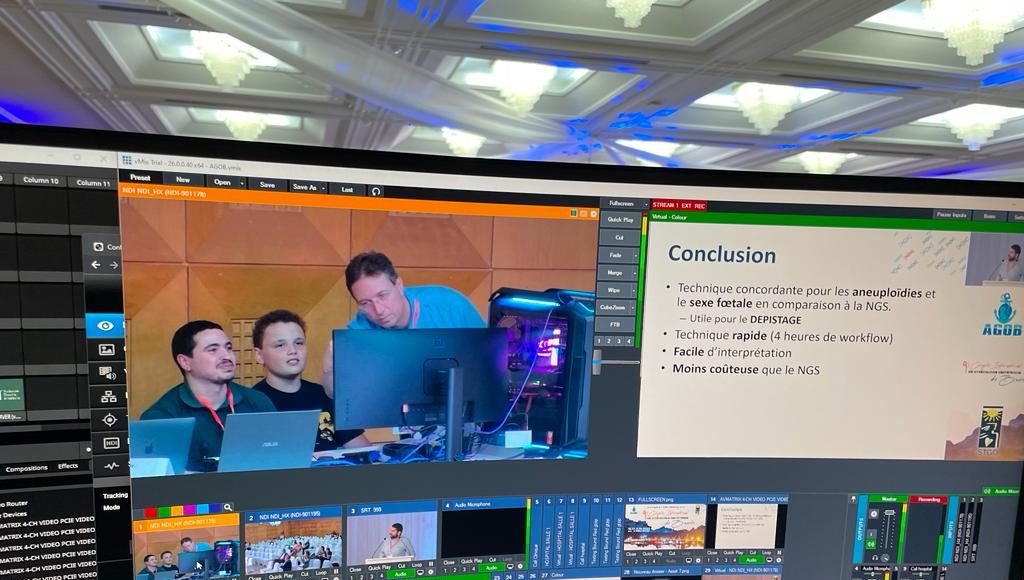
Task: Click the Cut transition button
Action: click(x=619, y=238)
